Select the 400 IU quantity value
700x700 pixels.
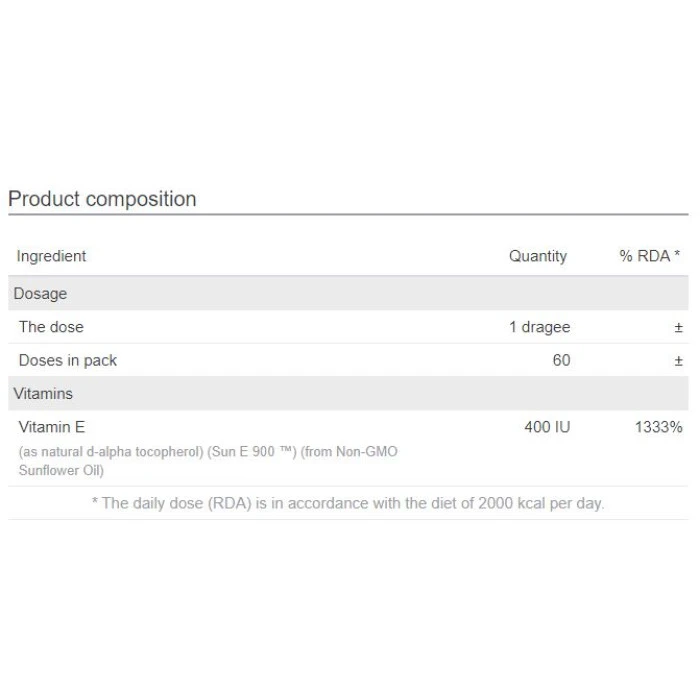[x=547, y=427]
